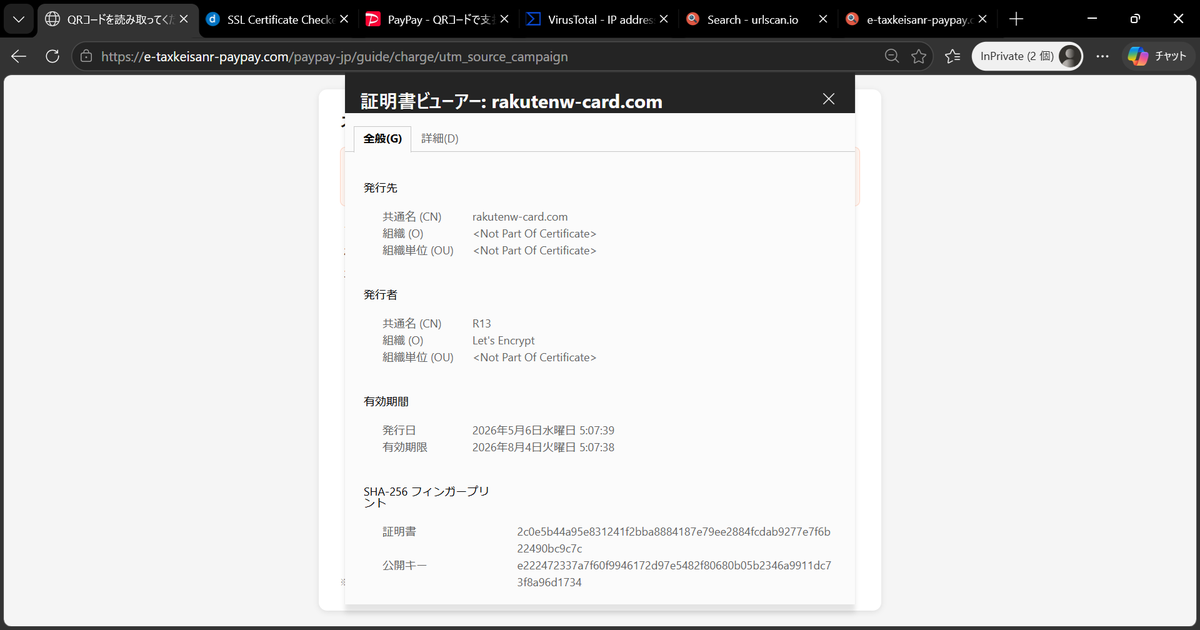Switch to the Search - urlscan.io tab
Image resolution: width=1200 pixels, height=630 pixels.
[x=757, y=19]
